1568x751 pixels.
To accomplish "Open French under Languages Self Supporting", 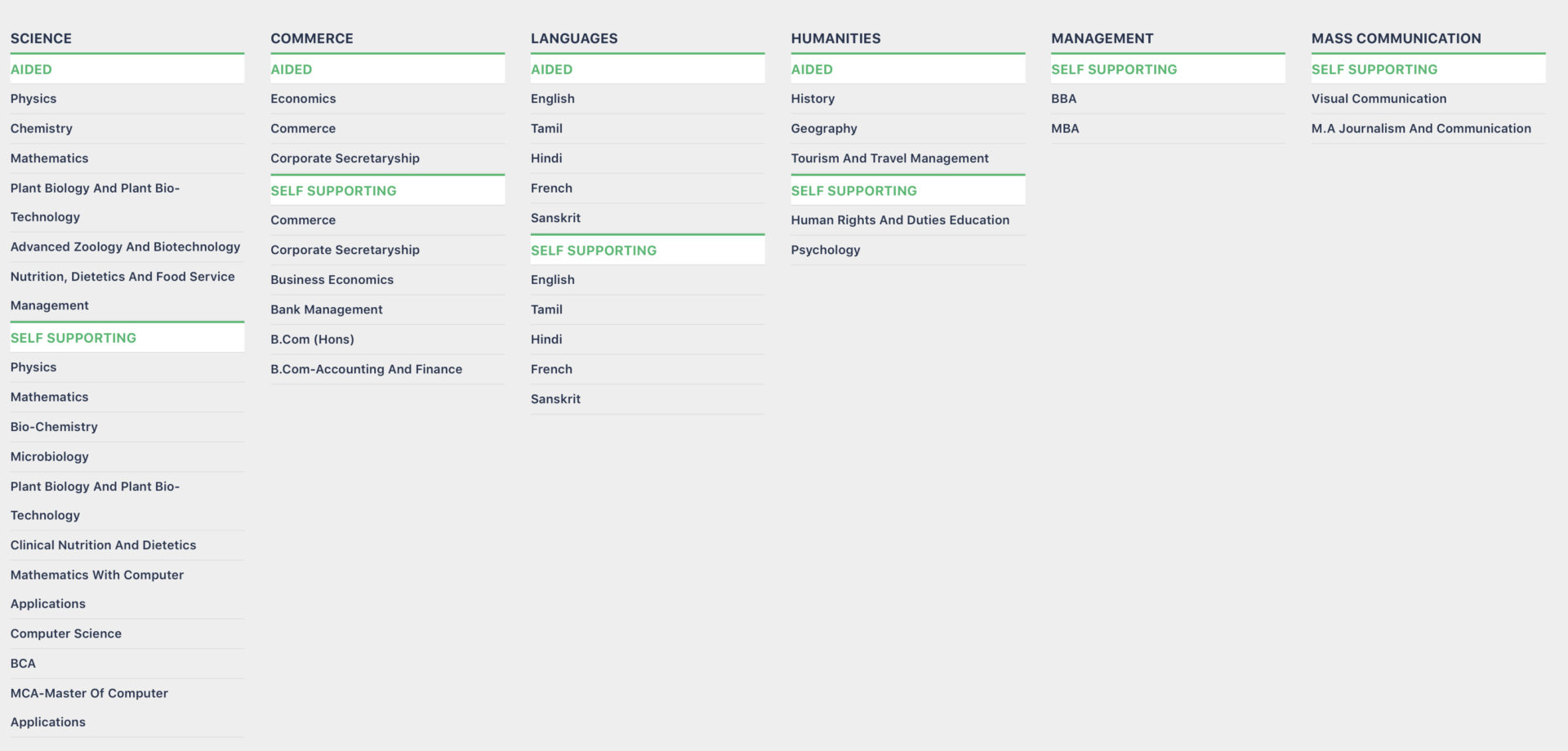I will click(x=551, y=369).
